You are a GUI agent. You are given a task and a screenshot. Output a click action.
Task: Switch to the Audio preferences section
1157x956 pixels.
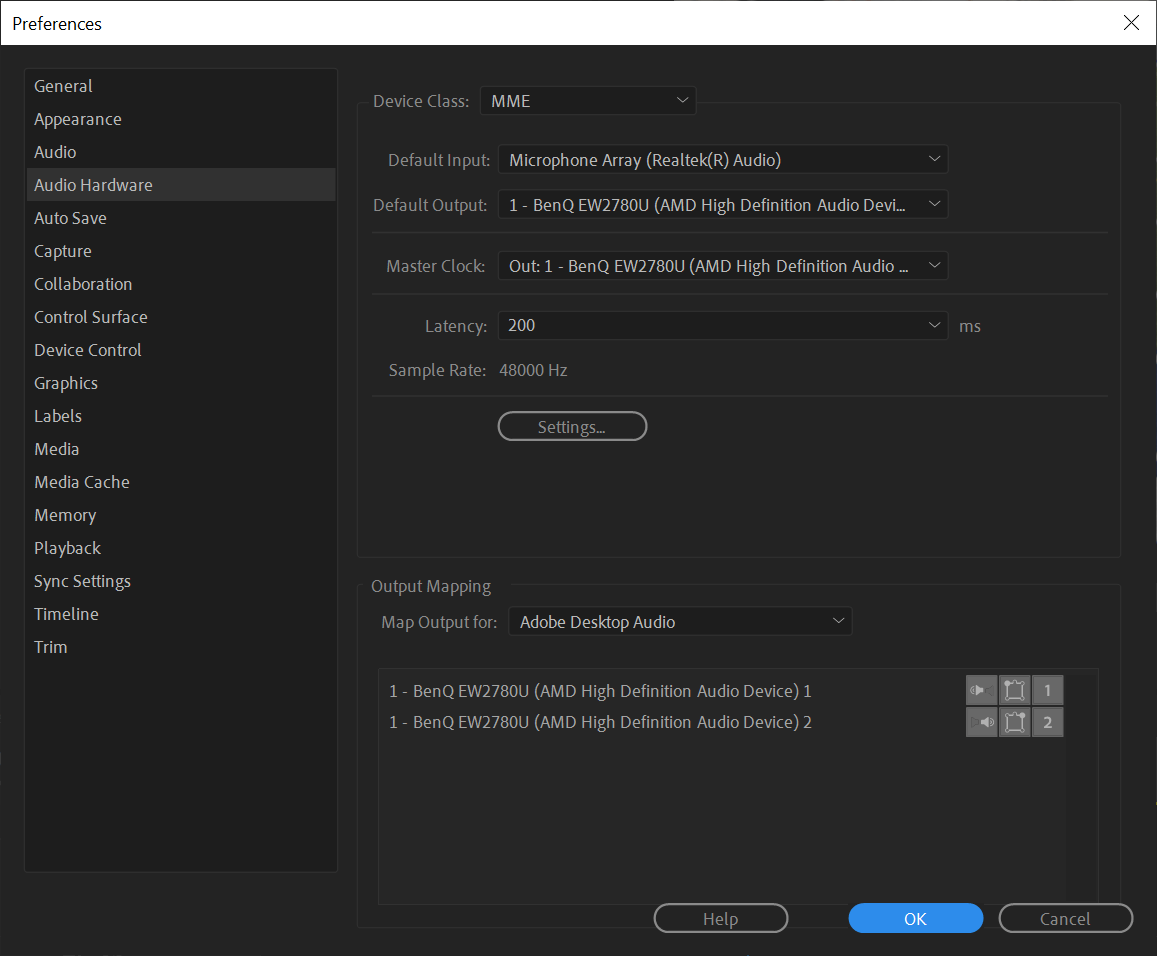(x=55, y=151)
